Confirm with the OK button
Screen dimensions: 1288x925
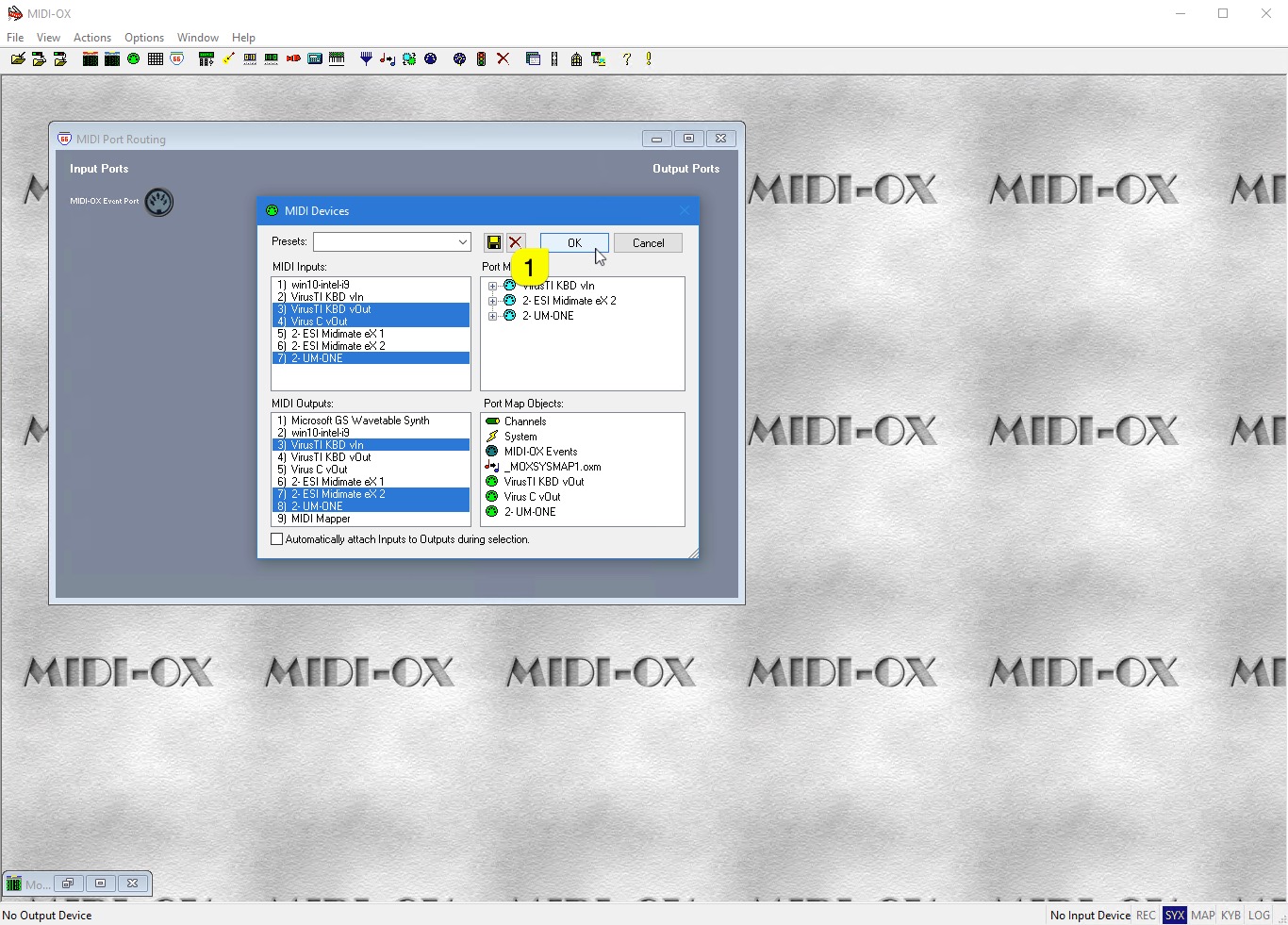pyautogui.click(x=573, y=242)
